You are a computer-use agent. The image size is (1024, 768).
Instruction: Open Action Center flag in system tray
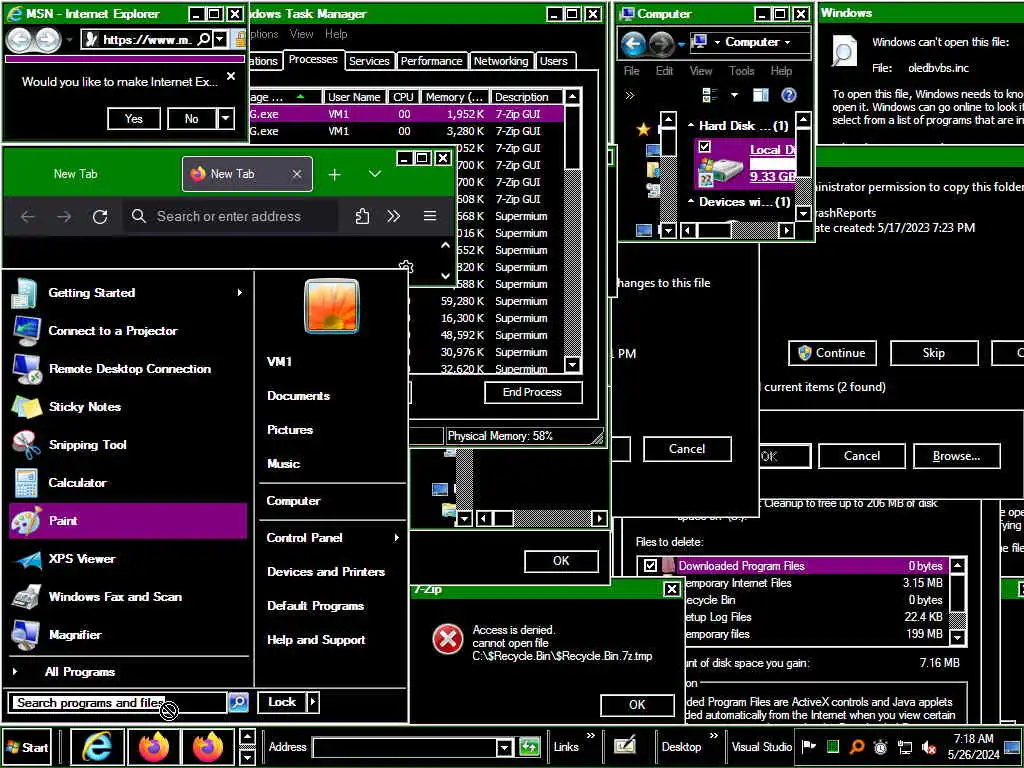808,746
